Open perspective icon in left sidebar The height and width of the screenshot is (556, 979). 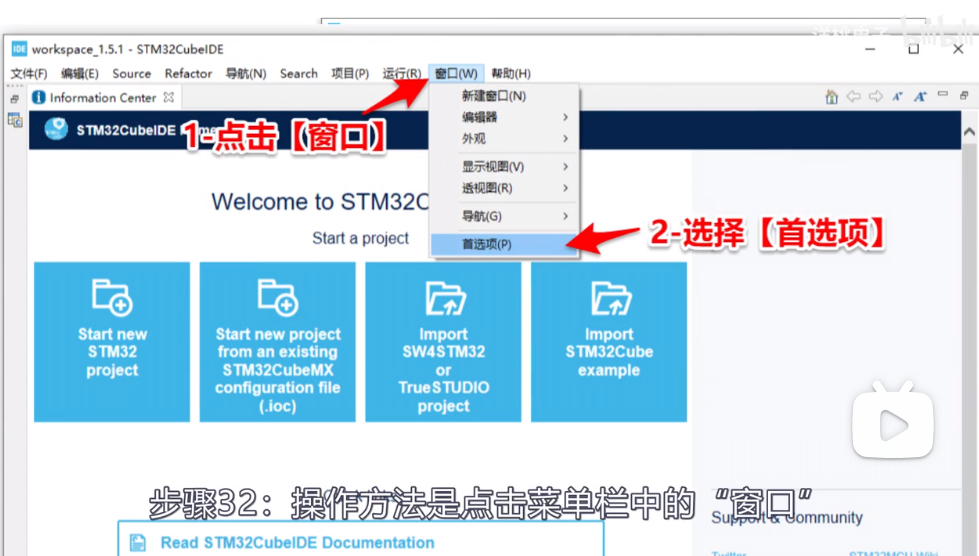[15, 120]
